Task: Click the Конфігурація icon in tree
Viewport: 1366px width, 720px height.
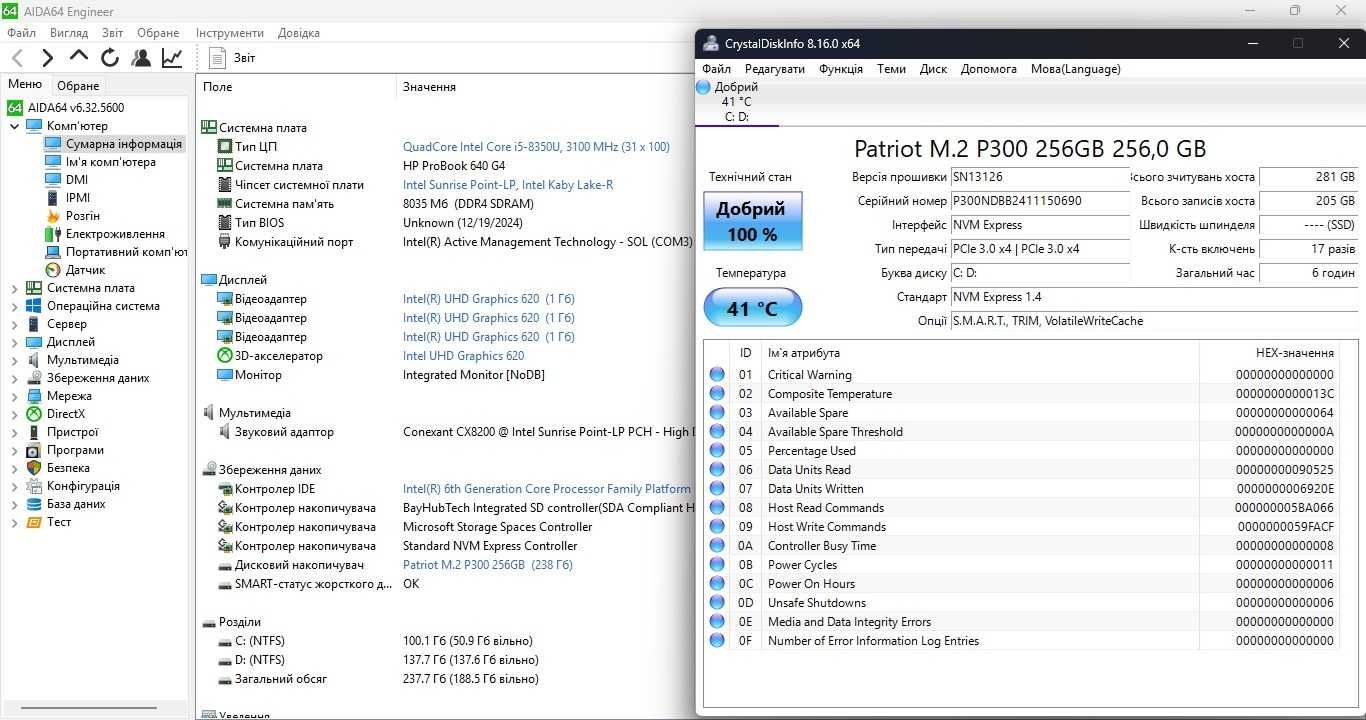Action: [x=34, y=486]
